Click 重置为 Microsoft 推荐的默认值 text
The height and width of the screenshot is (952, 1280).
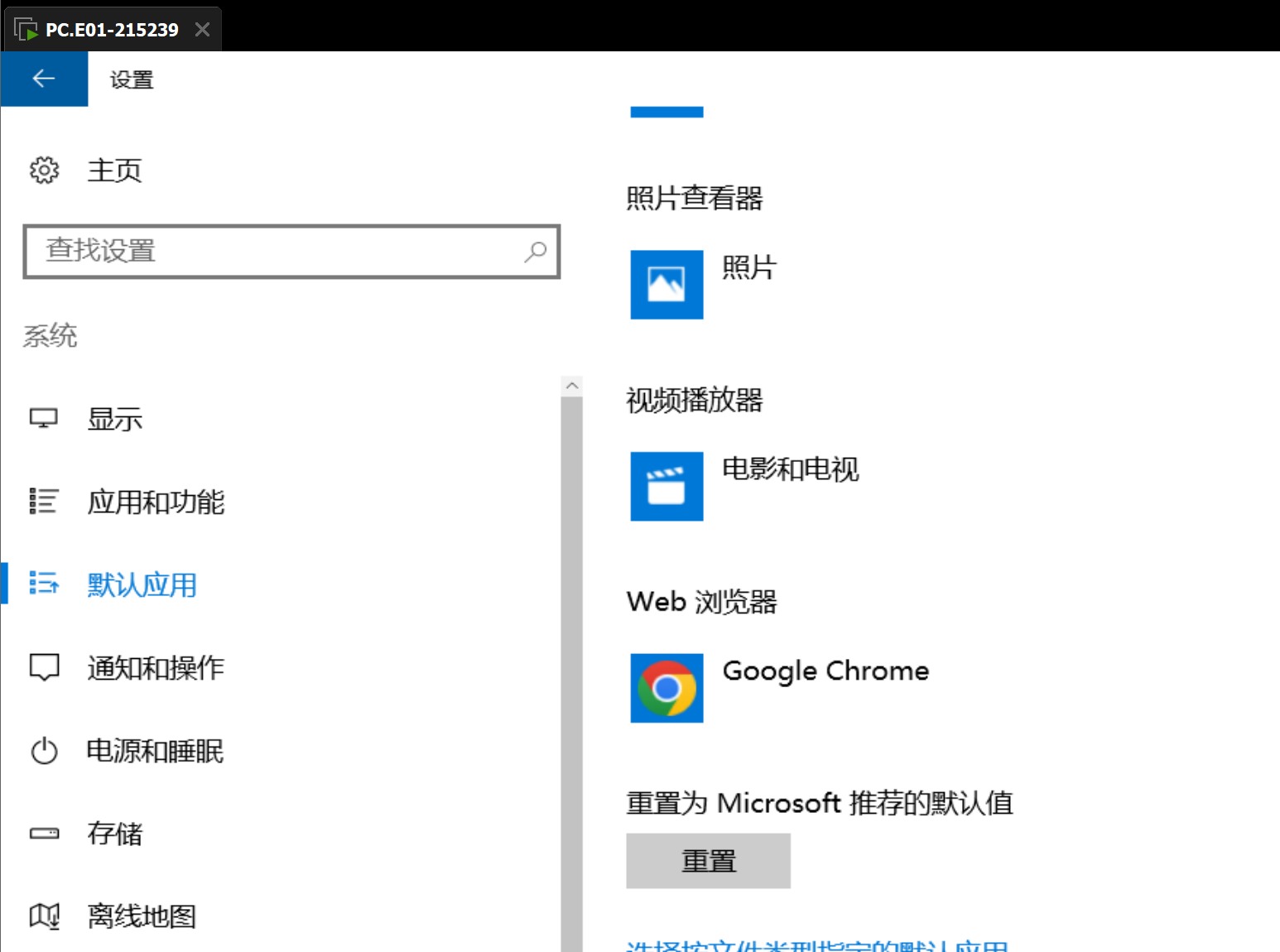coord(820,803)
